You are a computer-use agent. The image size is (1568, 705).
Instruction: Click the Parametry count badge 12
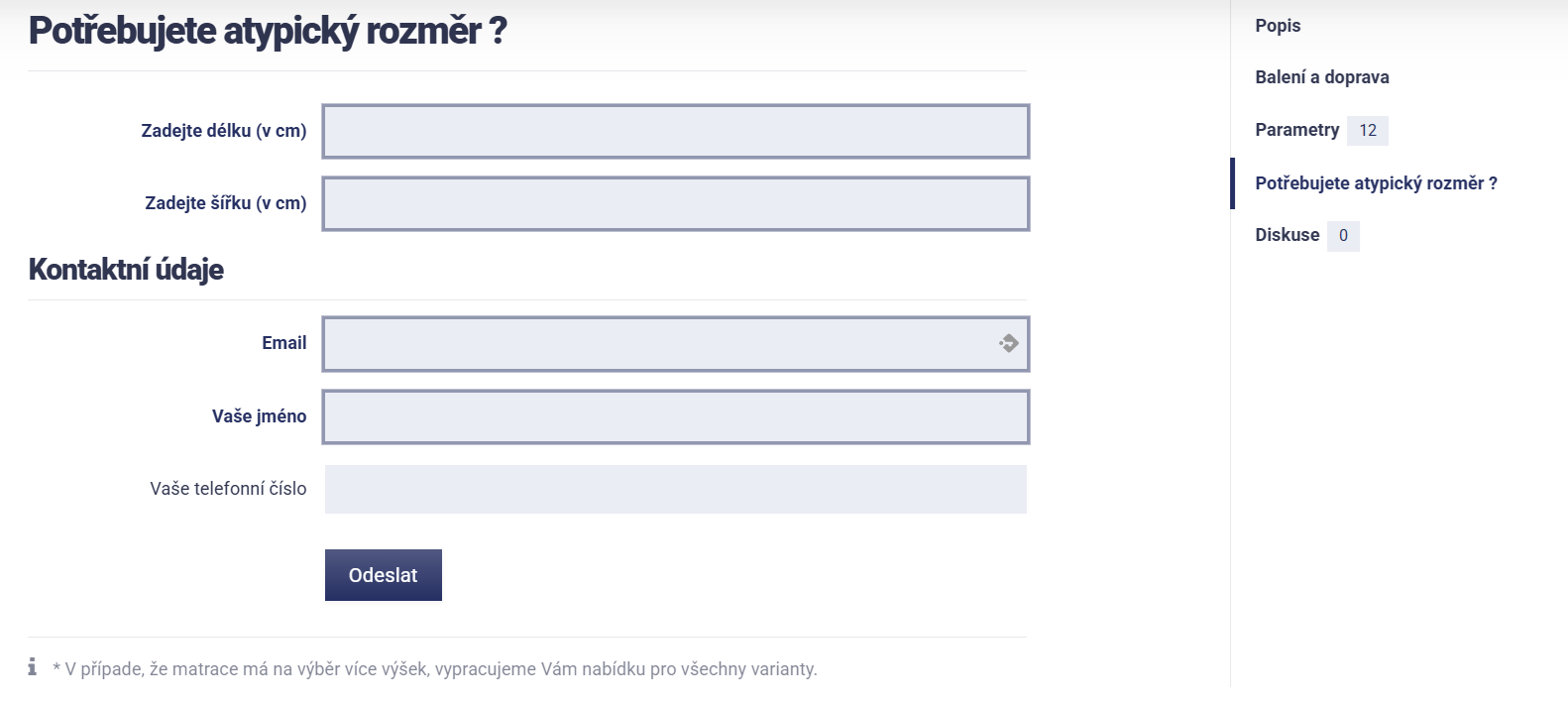pos(1368,130)
